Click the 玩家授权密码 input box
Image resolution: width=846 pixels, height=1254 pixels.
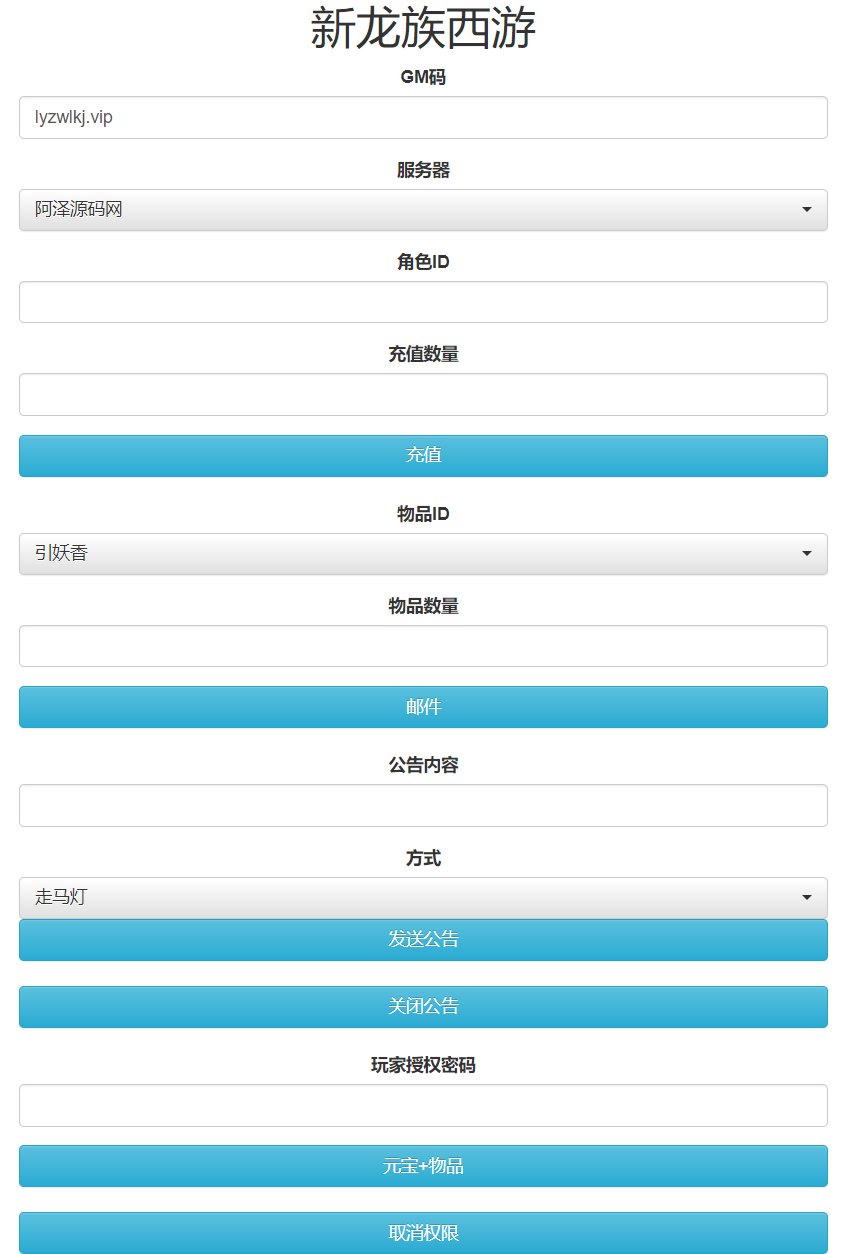tap(423, 1106)
